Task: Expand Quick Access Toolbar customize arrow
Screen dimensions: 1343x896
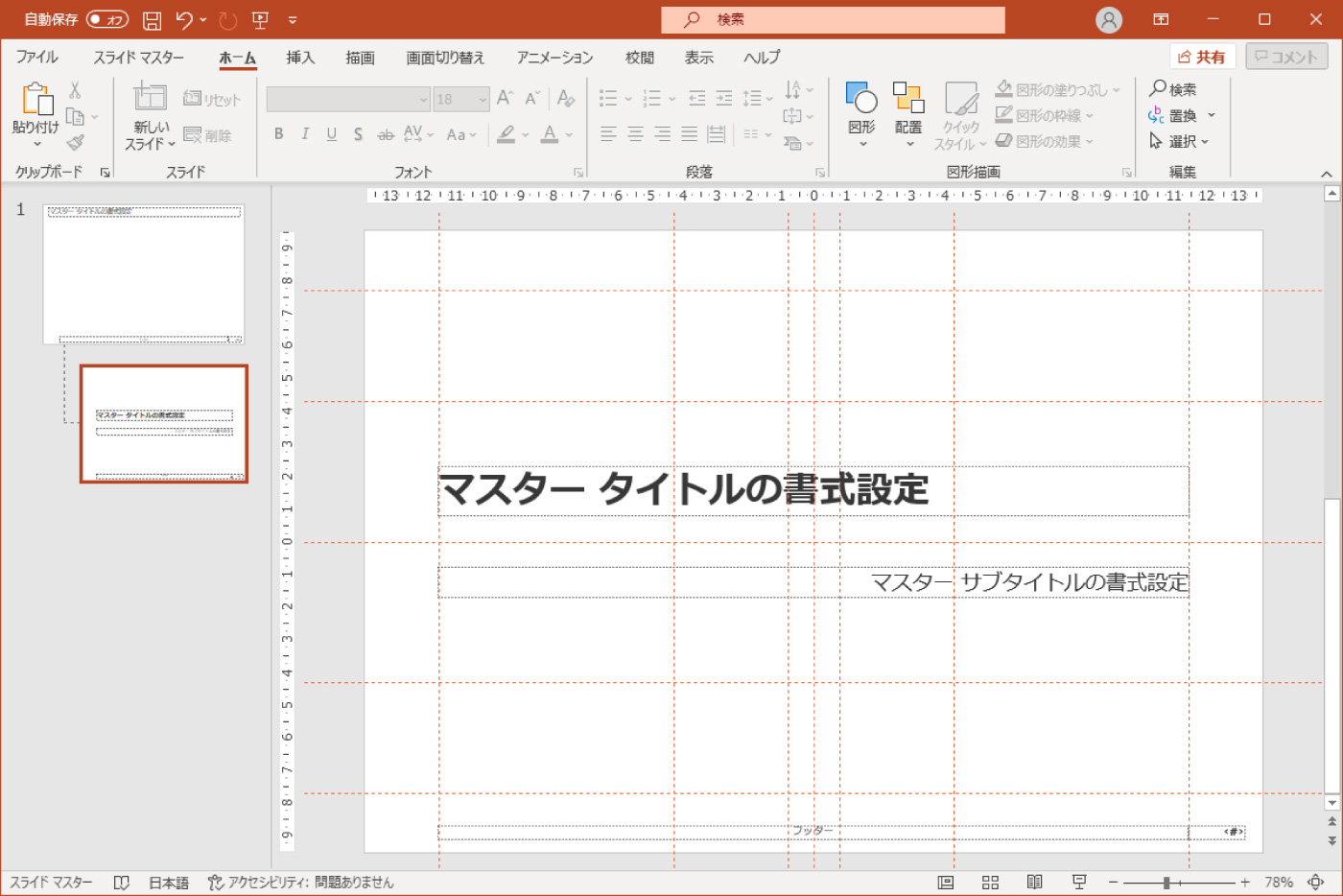Action: [293, 20]
